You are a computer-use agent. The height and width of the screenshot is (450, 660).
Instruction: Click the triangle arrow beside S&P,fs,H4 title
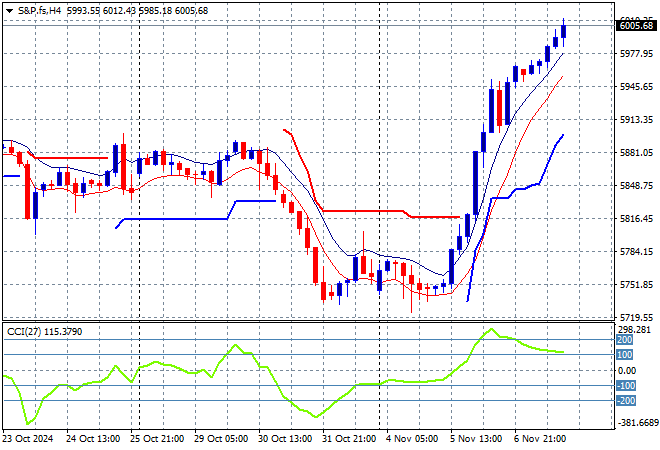pos(9,9)
